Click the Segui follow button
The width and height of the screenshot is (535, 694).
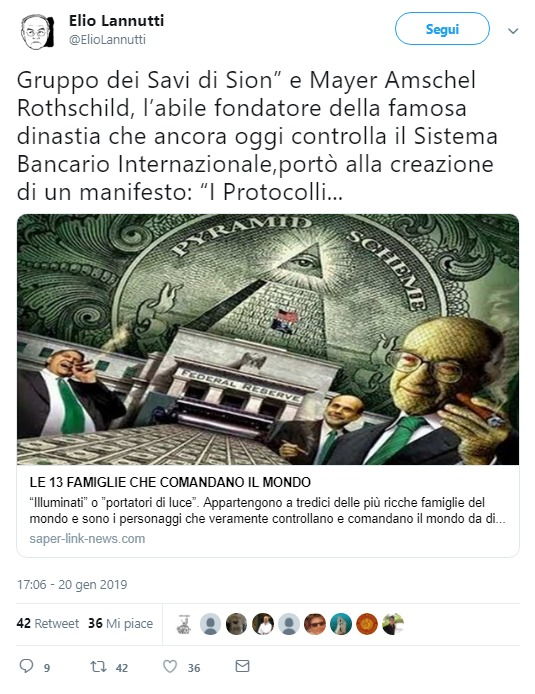442,29
